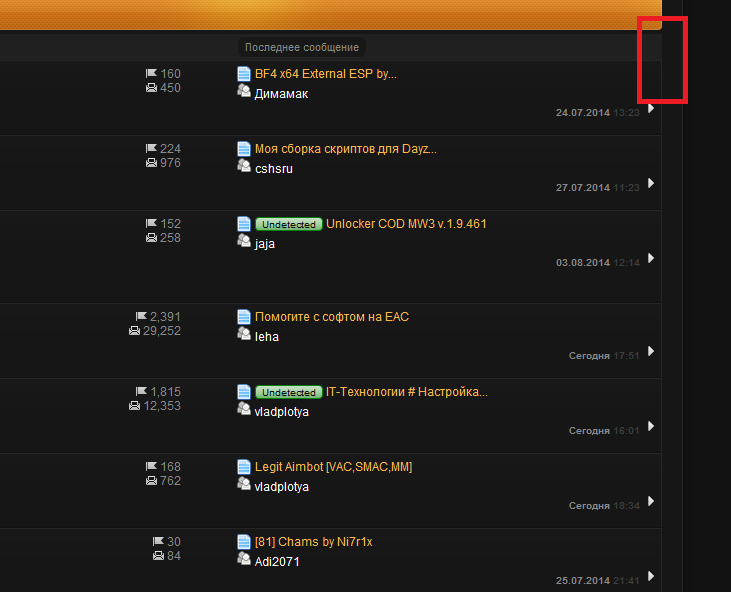Go to last post arrow dated 27.07.2014
This screenshot has width=731, height=592.
[x=651, y=184]
